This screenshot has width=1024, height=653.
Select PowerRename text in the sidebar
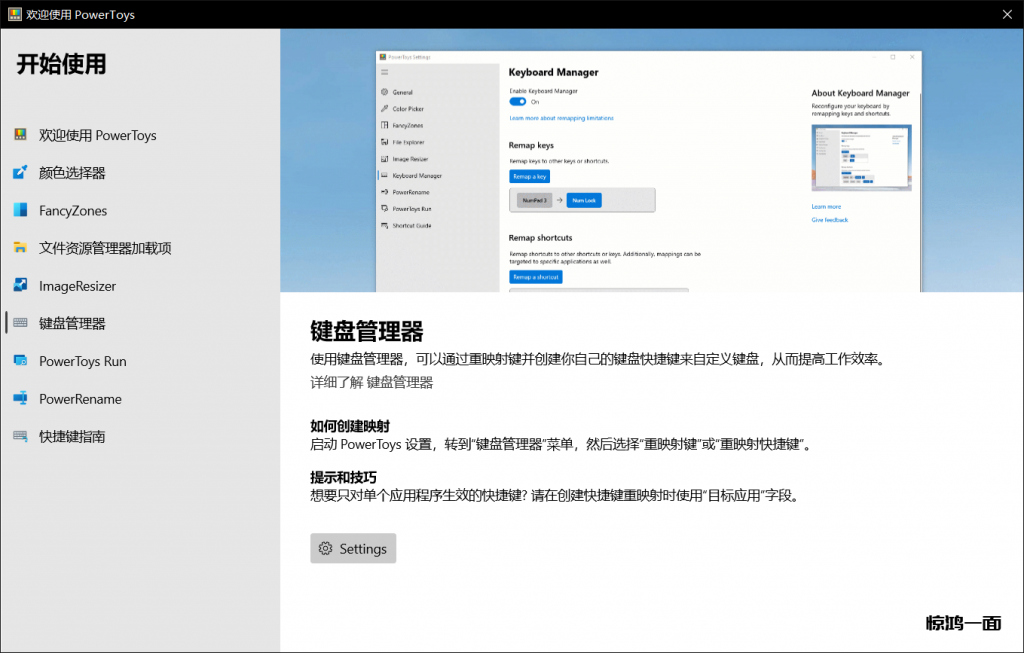click(80, 399)
